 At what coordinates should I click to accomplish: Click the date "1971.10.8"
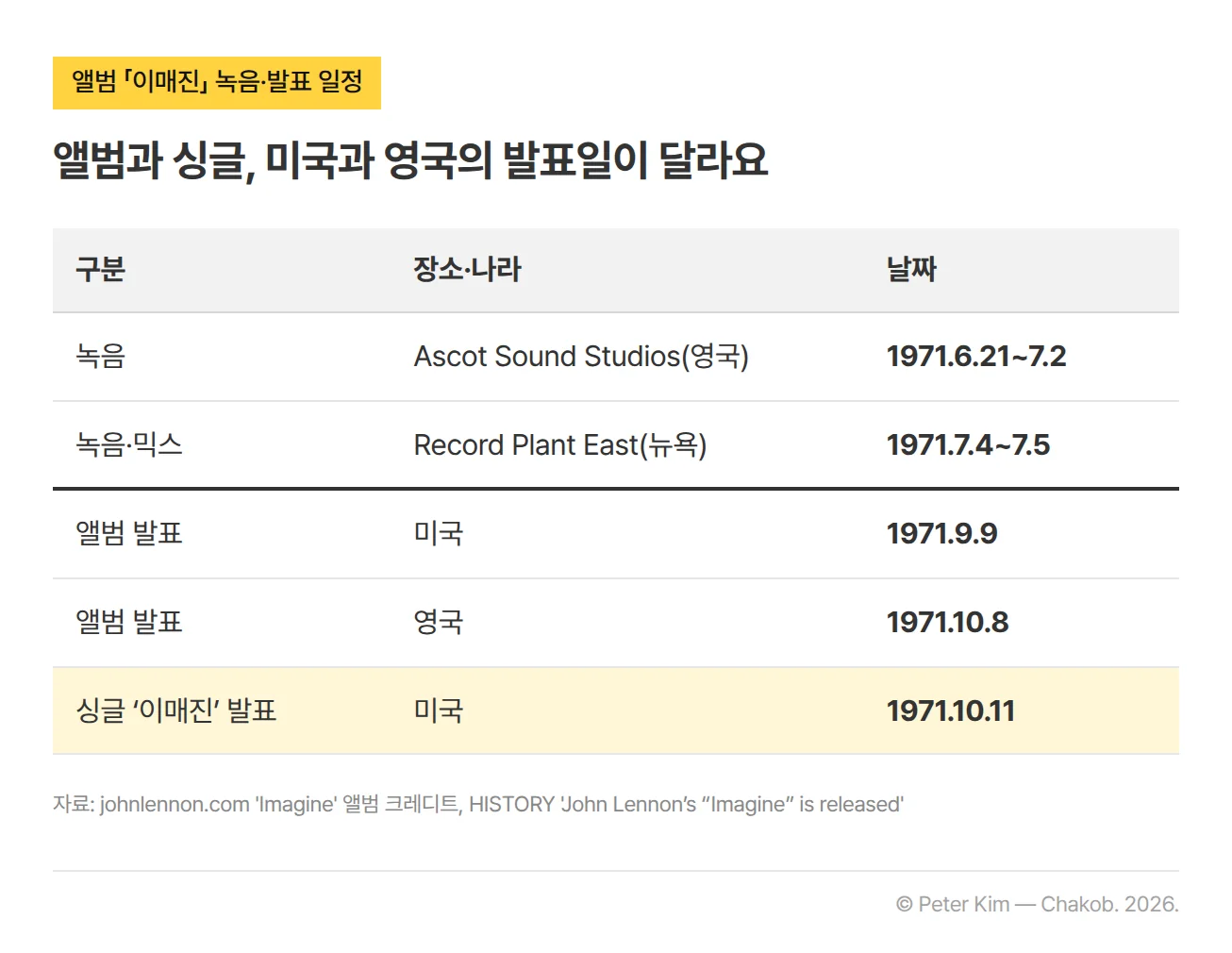coord(947,623)
